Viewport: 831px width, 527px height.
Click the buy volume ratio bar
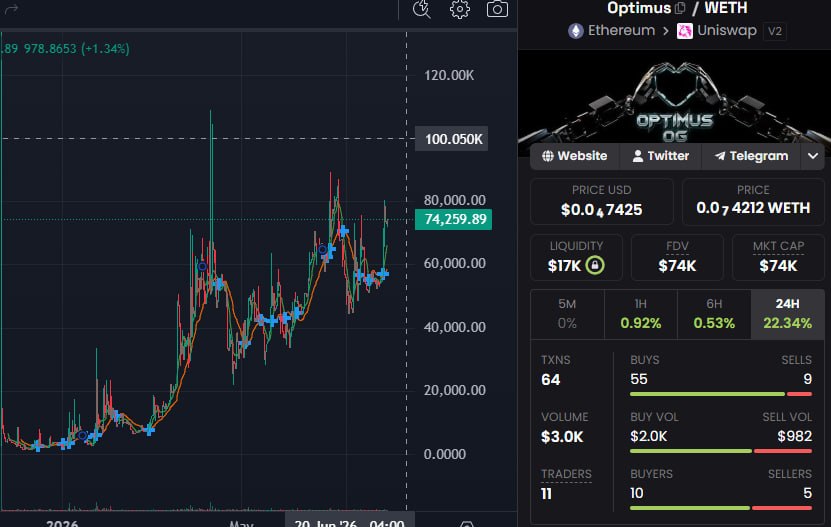(721, 451)
